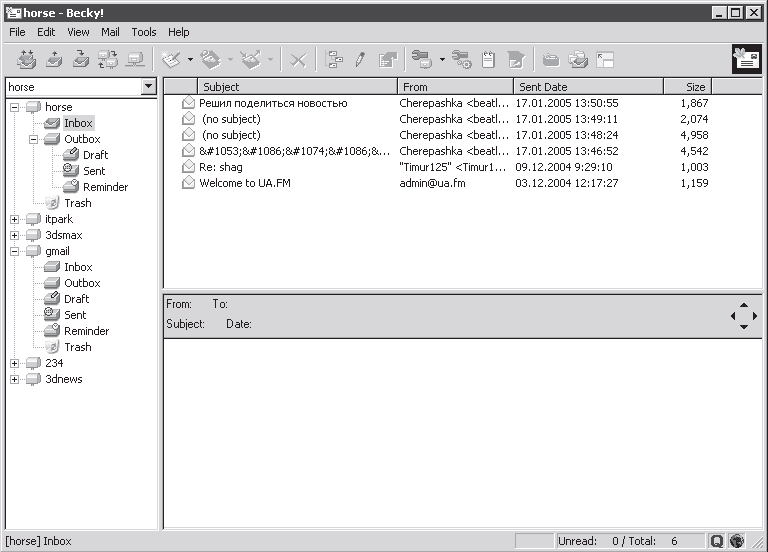The width and height of the screenshot is (768, 552).
Task: Expand the itpark mailbox tree node
Action: 14,219
